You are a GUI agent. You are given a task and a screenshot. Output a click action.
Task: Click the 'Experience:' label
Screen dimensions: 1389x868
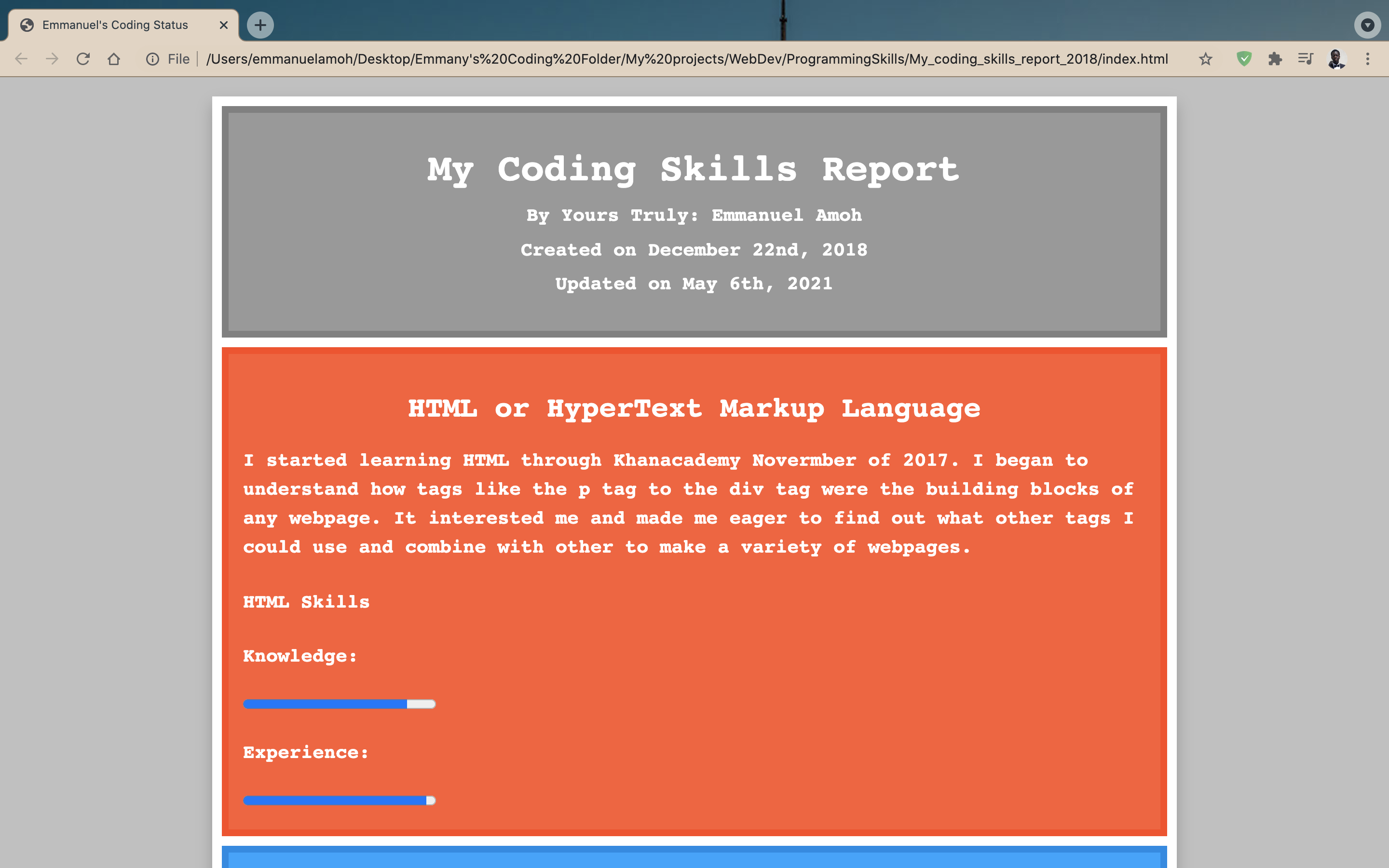tap(305, 753)
